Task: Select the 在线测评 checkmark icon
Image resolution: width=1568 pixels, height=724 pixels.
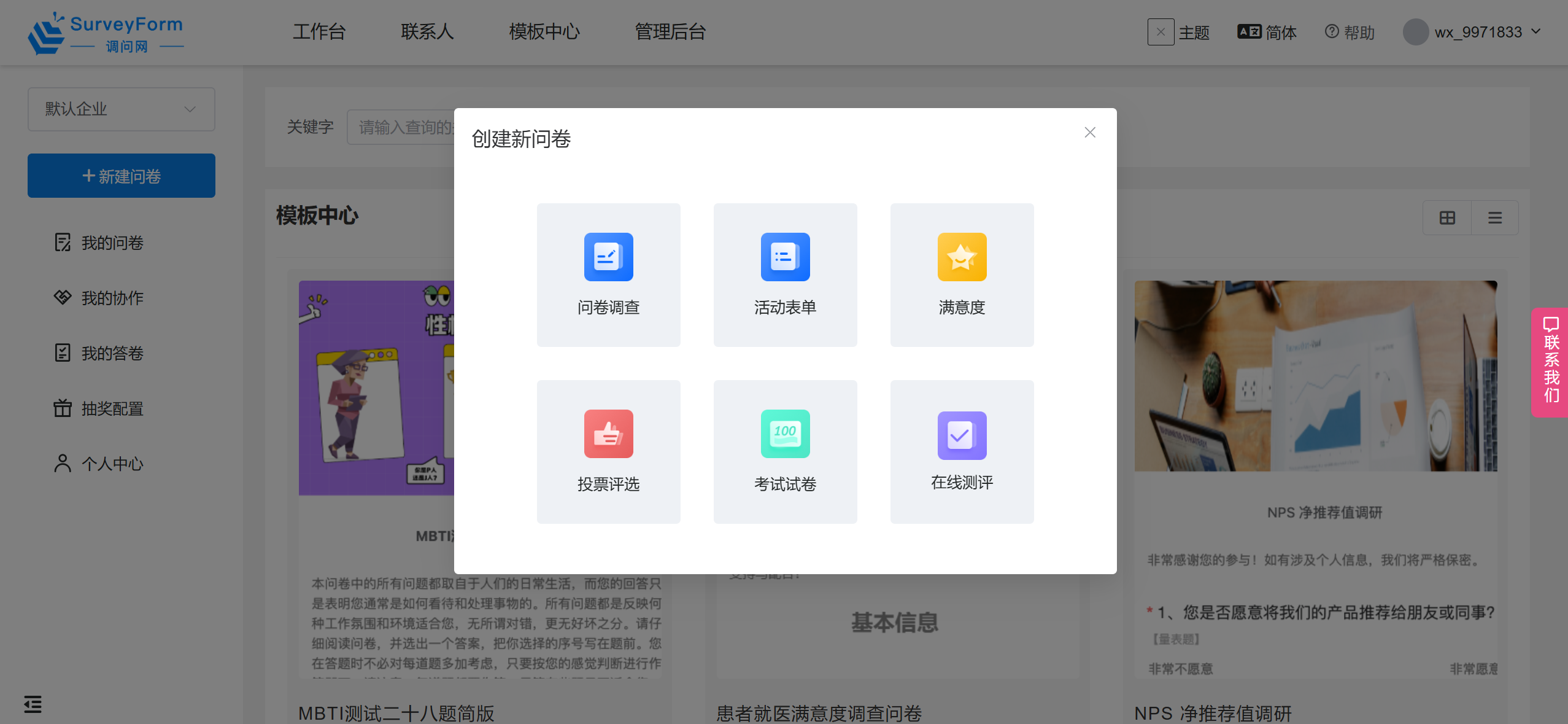Action: pyautogui.click(x=962, y=435)
